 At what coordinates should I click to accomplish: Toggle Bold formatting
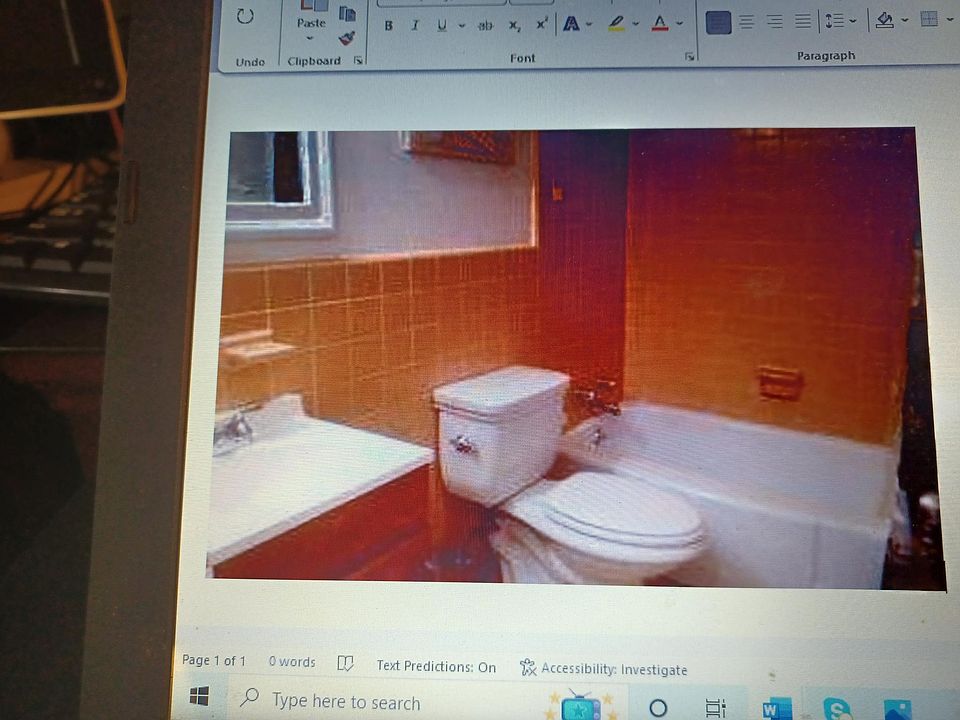389,26
